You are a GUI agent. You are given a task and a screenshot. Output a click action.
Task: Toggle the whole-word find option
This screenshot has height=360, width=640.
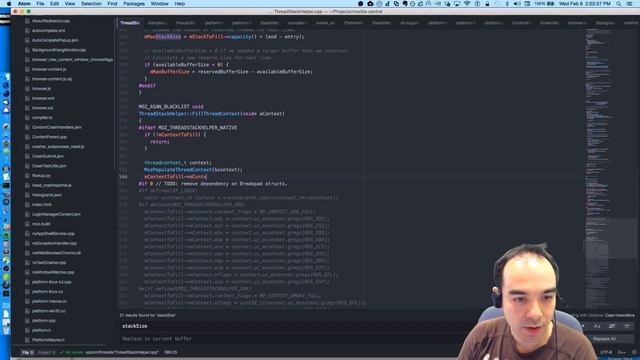click(627, 326)
